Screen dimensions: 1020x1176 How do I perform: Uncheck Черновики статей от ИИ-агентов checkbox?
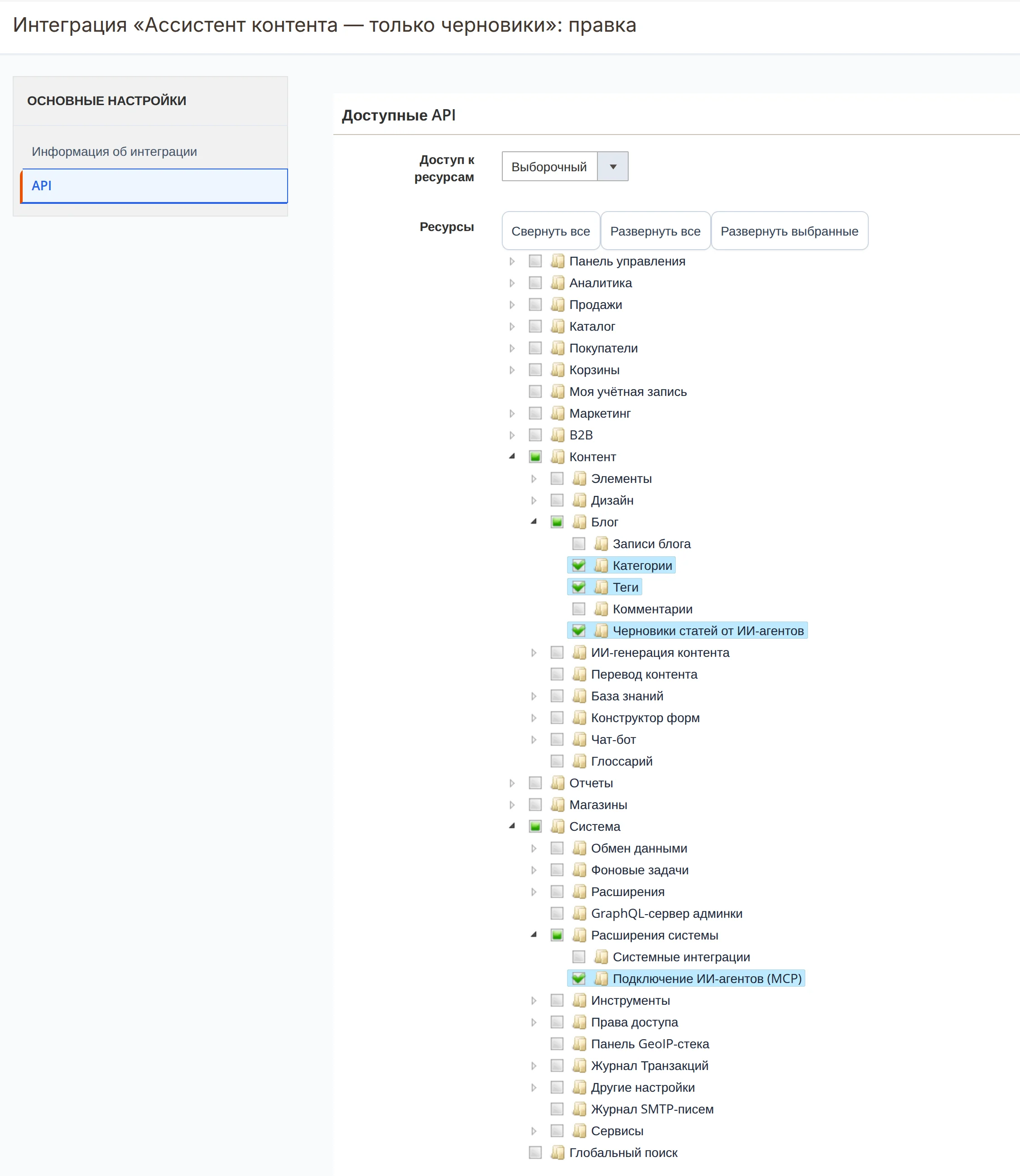578,631
